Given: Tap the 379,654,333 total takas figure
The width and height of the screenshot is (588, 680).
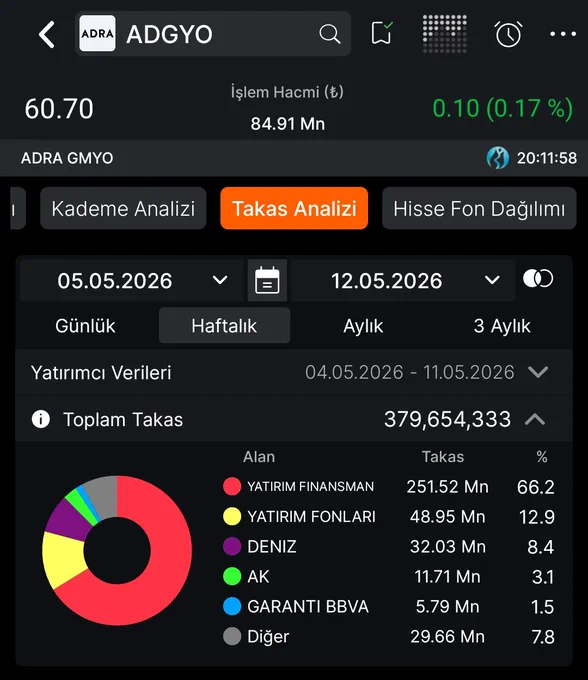Looking at the screenshot, I should (x=448, y=419).
